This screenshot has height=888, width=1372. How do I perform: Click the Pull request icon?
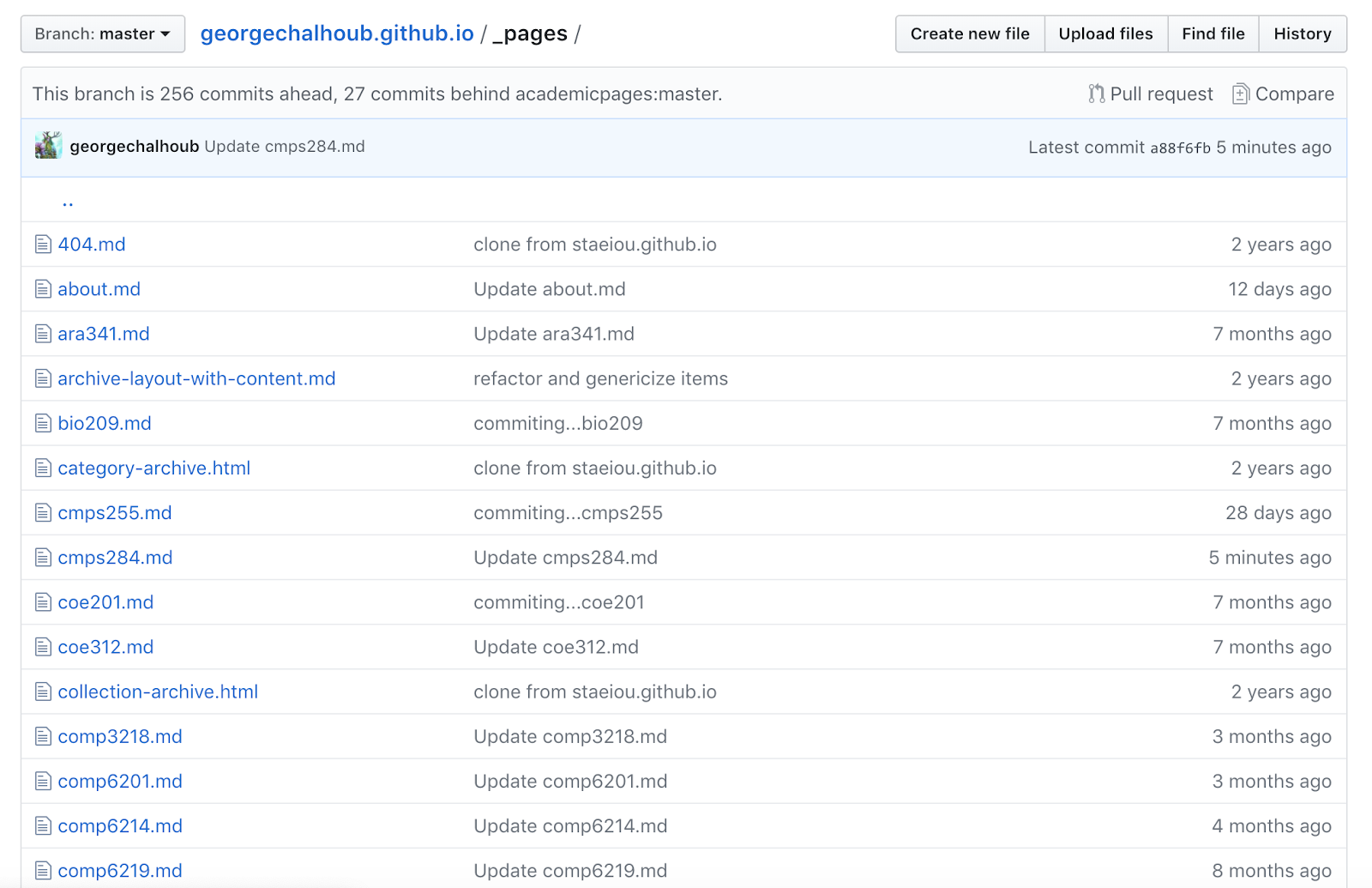(1096, 94)
